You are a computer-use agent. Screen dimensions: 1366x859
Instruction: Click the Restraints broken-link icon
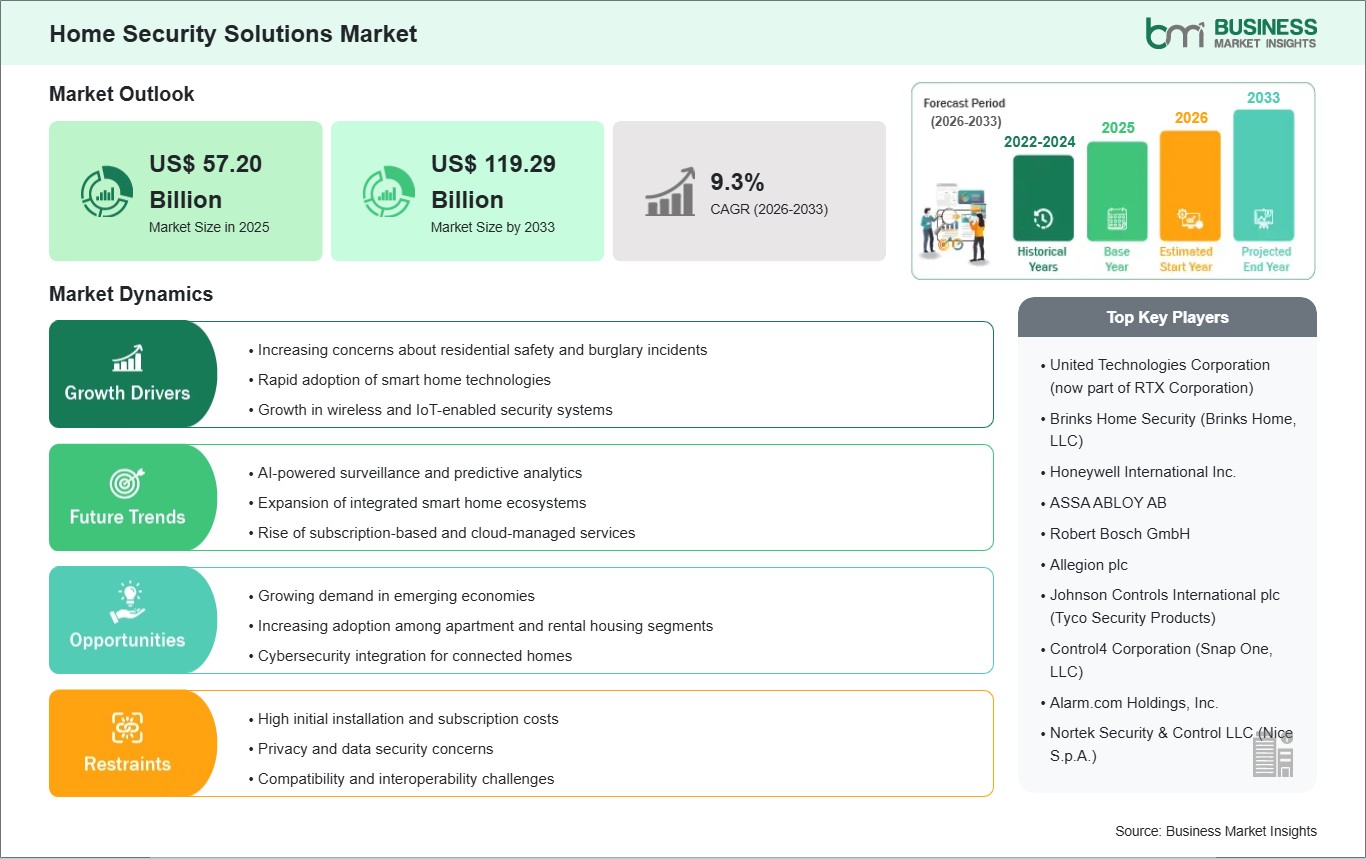click(x=127, y=727)
